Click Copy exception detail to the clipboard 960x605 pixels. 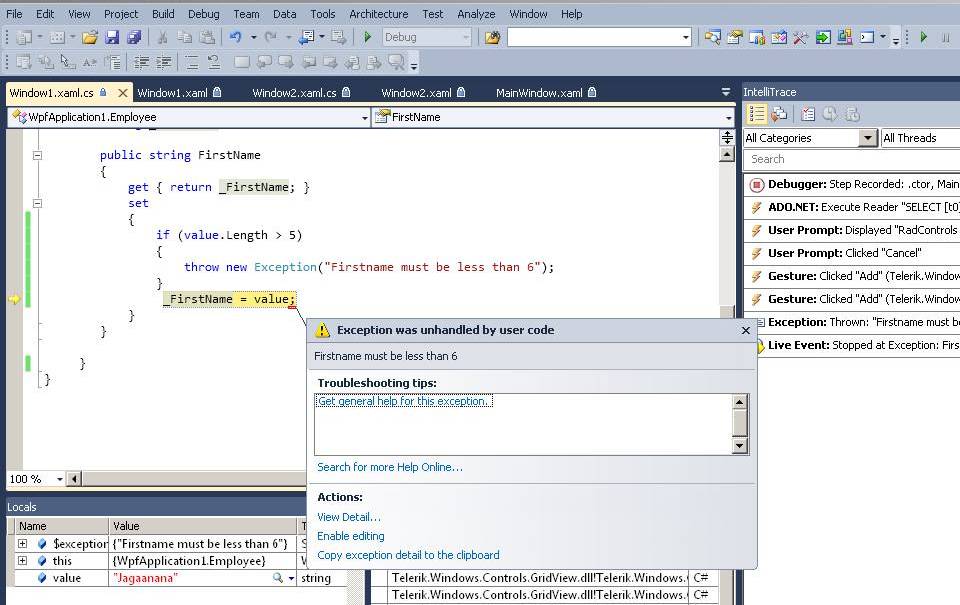coord(408,555)
